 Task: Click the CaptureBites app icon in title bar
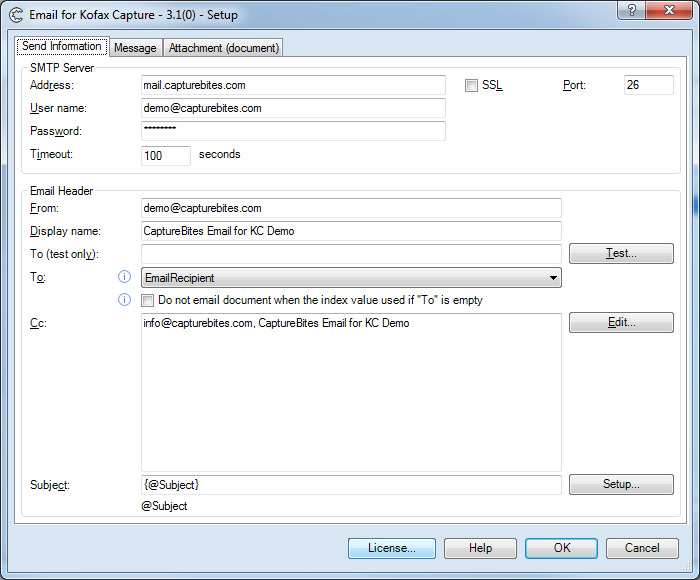[x=16, y=16]
